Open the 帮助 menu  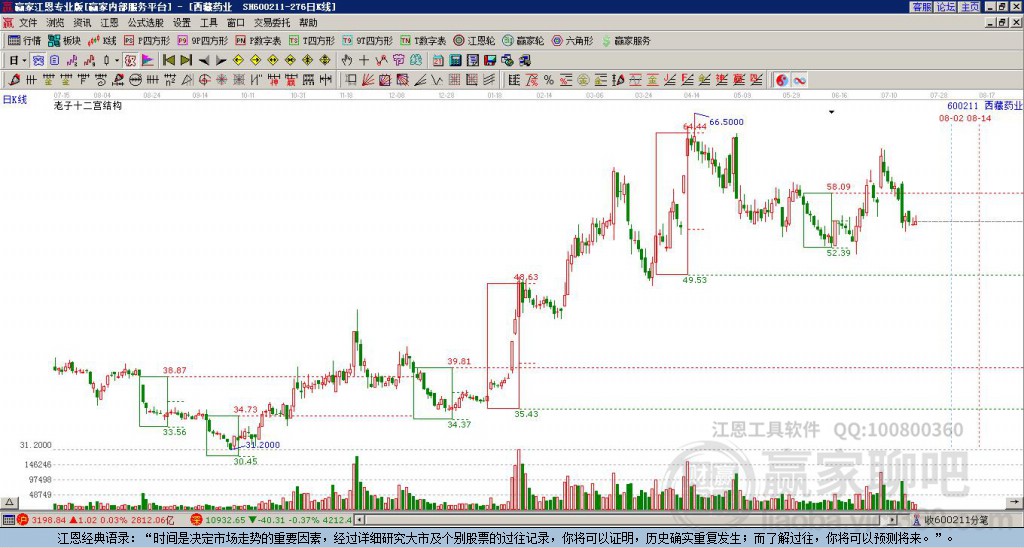tap(308, 23)
